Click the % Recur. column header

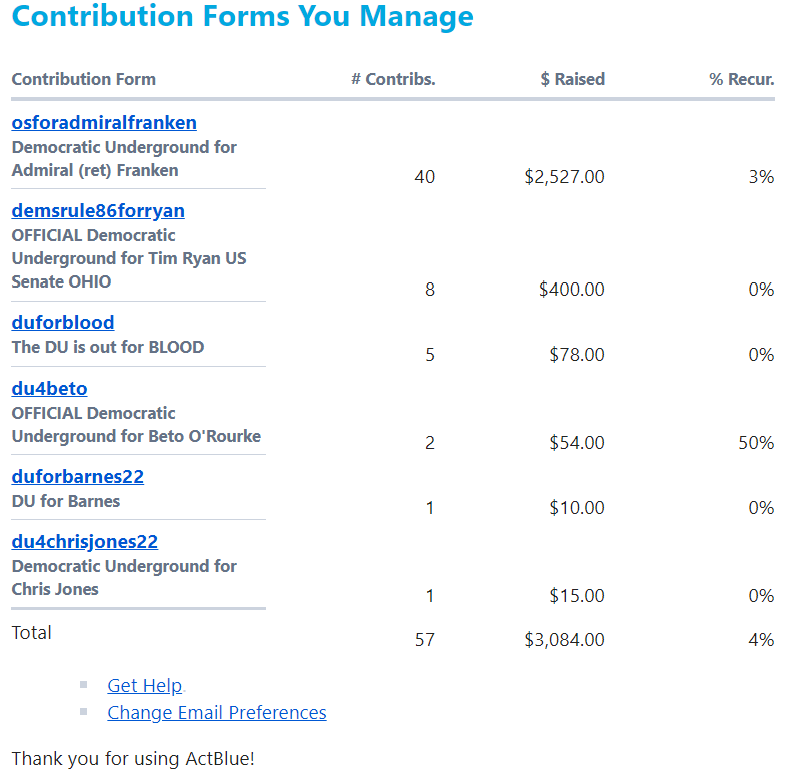click(x=741, y=80)
